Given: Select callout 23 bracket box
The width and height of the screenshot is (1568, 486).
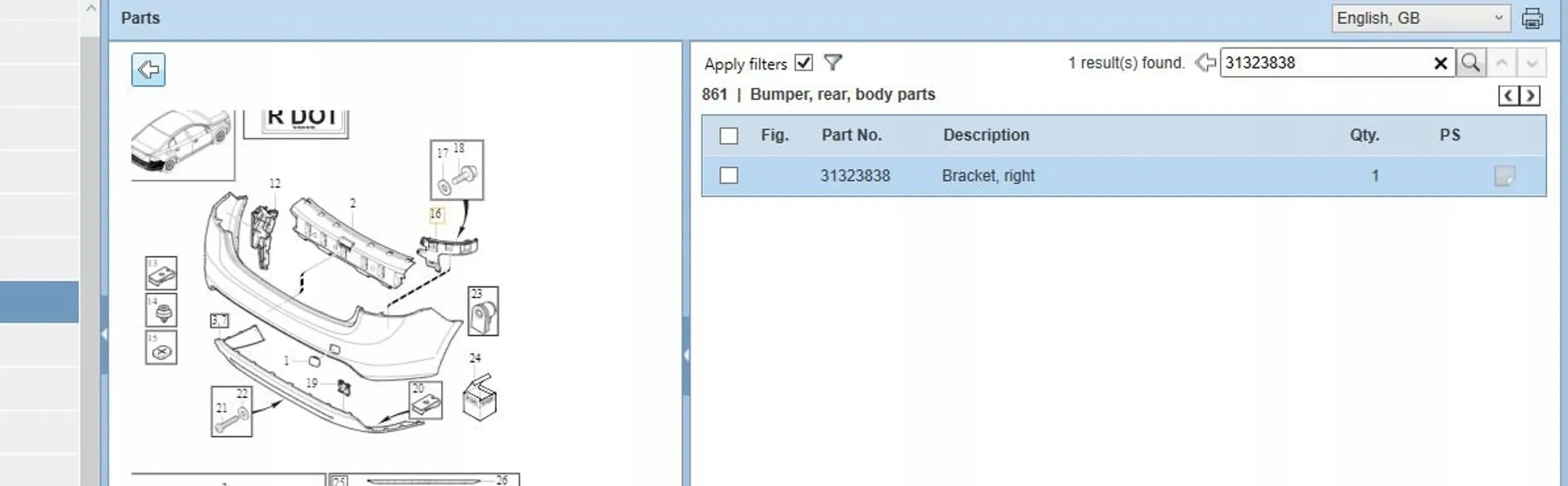Looking at the screenshot, I should 484,311.
